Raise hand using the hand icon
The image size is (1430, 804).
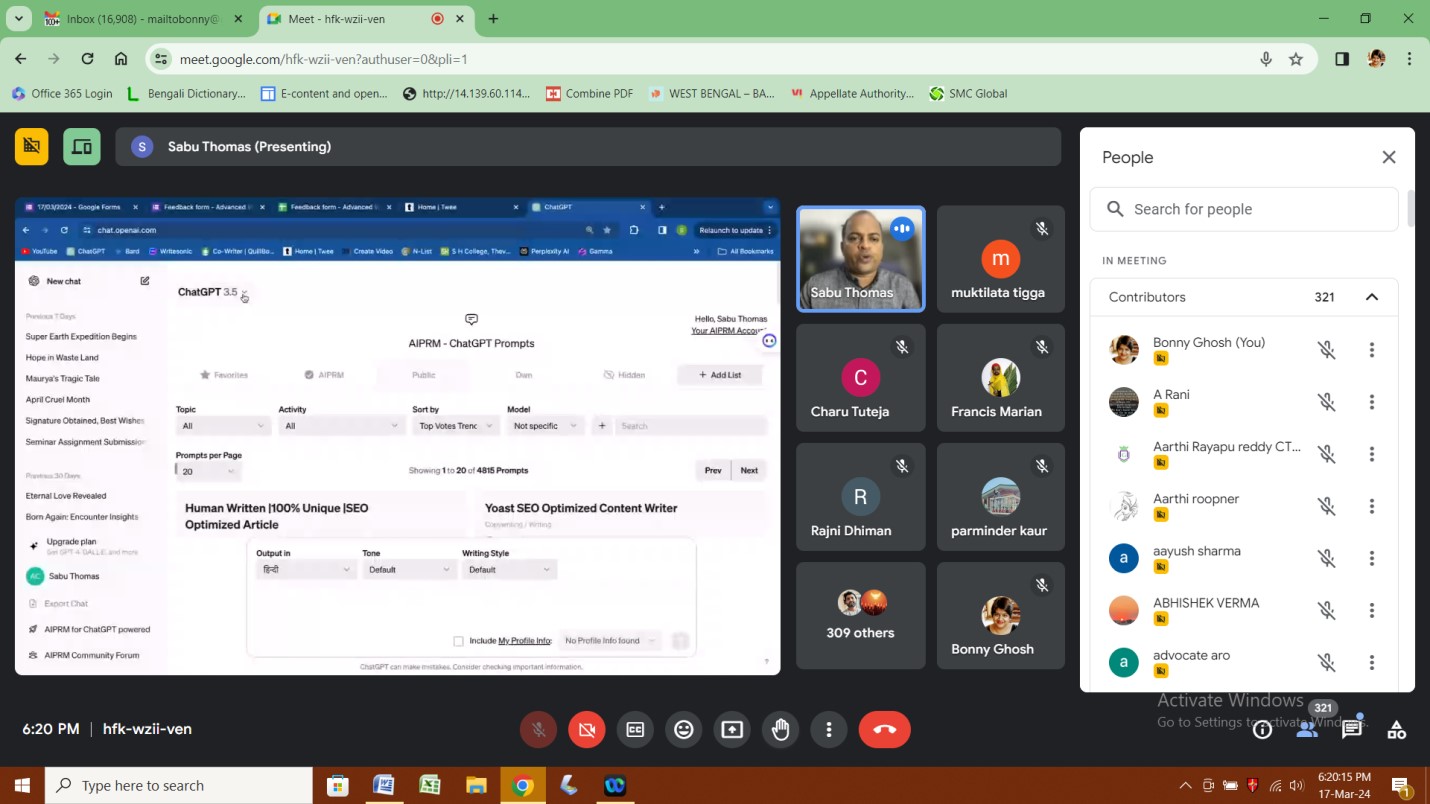tap(780, 730)
